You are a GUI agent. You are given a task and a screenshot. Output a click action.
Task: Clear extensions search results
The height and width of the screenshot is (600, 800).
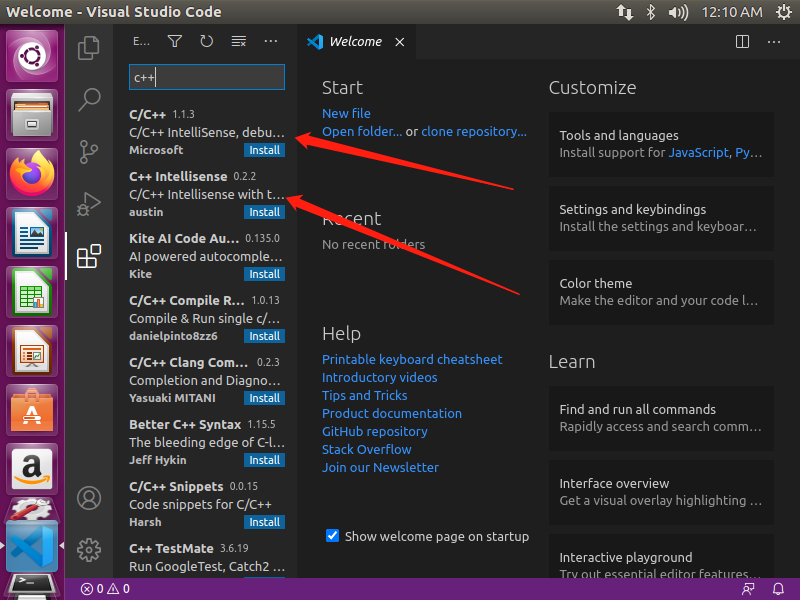click(238, 41)
